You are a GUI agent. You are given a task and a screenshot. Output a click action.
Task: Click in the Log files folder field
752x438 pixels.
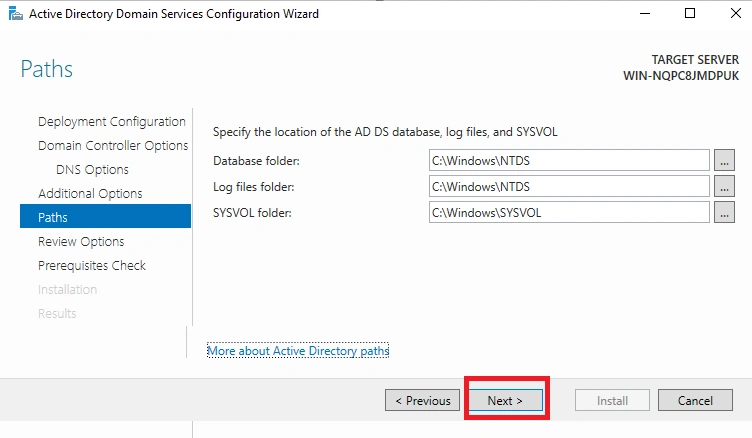tap(569, 186)
